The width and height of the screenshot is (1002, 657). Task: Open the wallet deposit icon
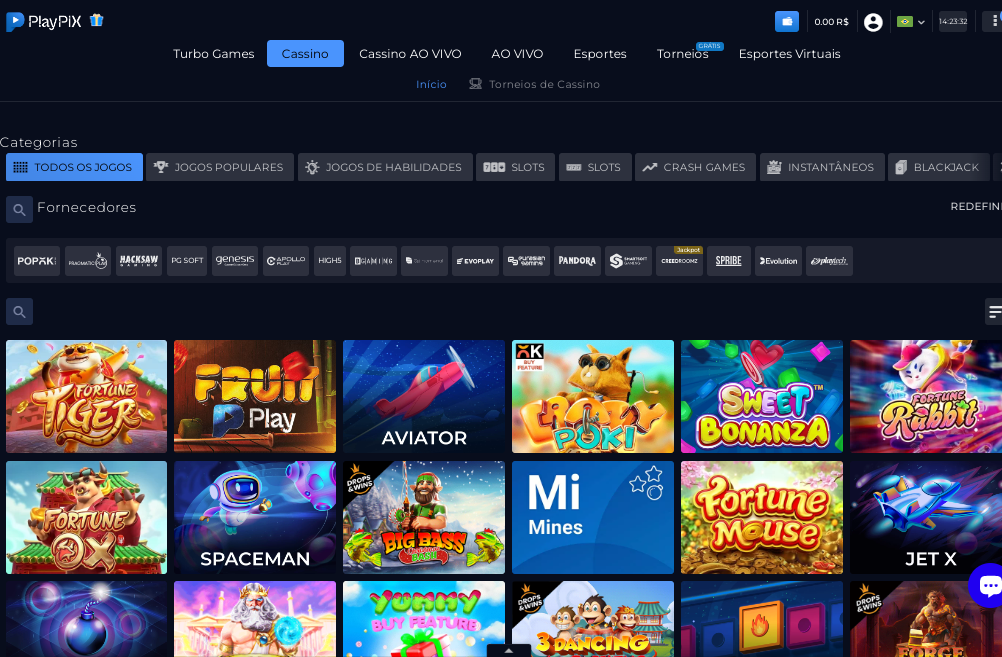click(x=786, y=21)
